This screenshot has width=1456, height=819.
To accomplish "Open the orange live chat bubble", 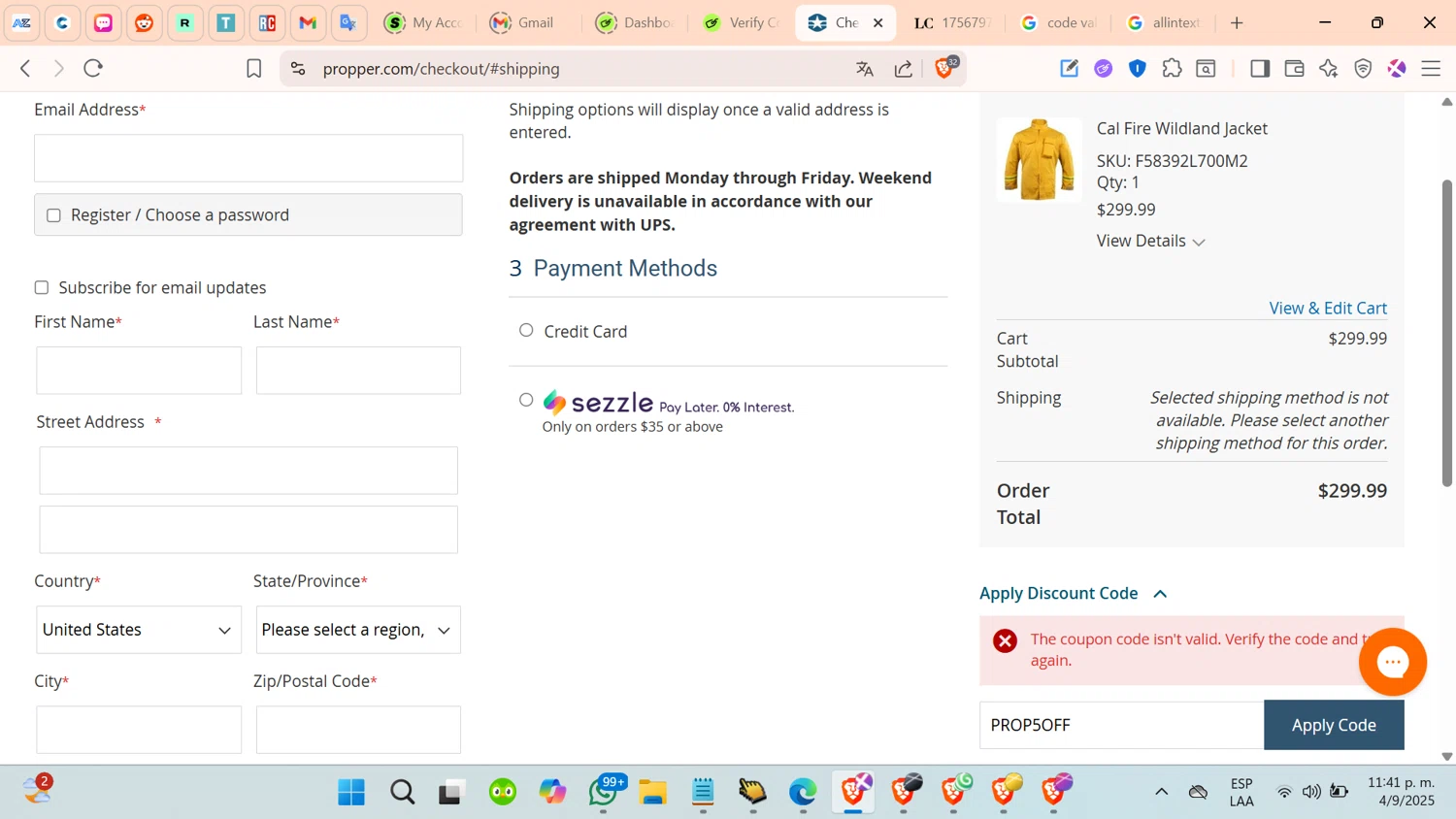I will click(x=1392, y=662).
